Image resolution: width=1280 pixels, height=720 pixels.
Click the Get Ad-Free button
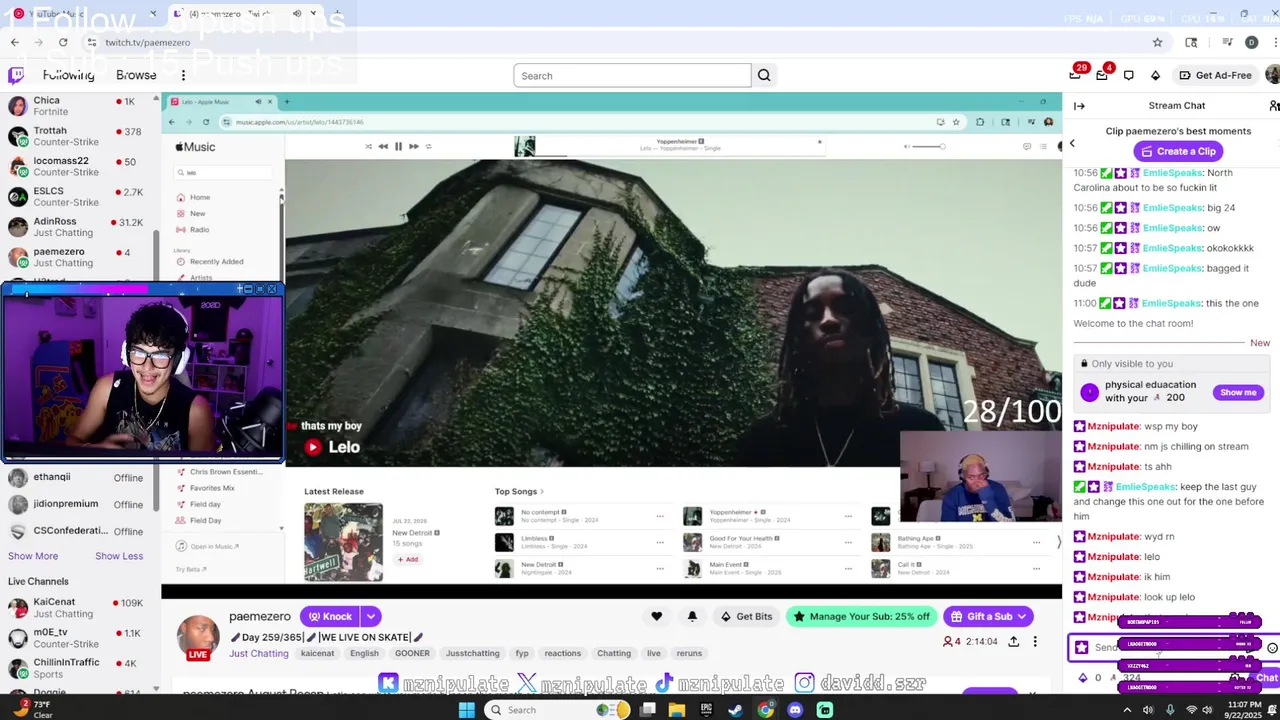[x=1215, y=75]
